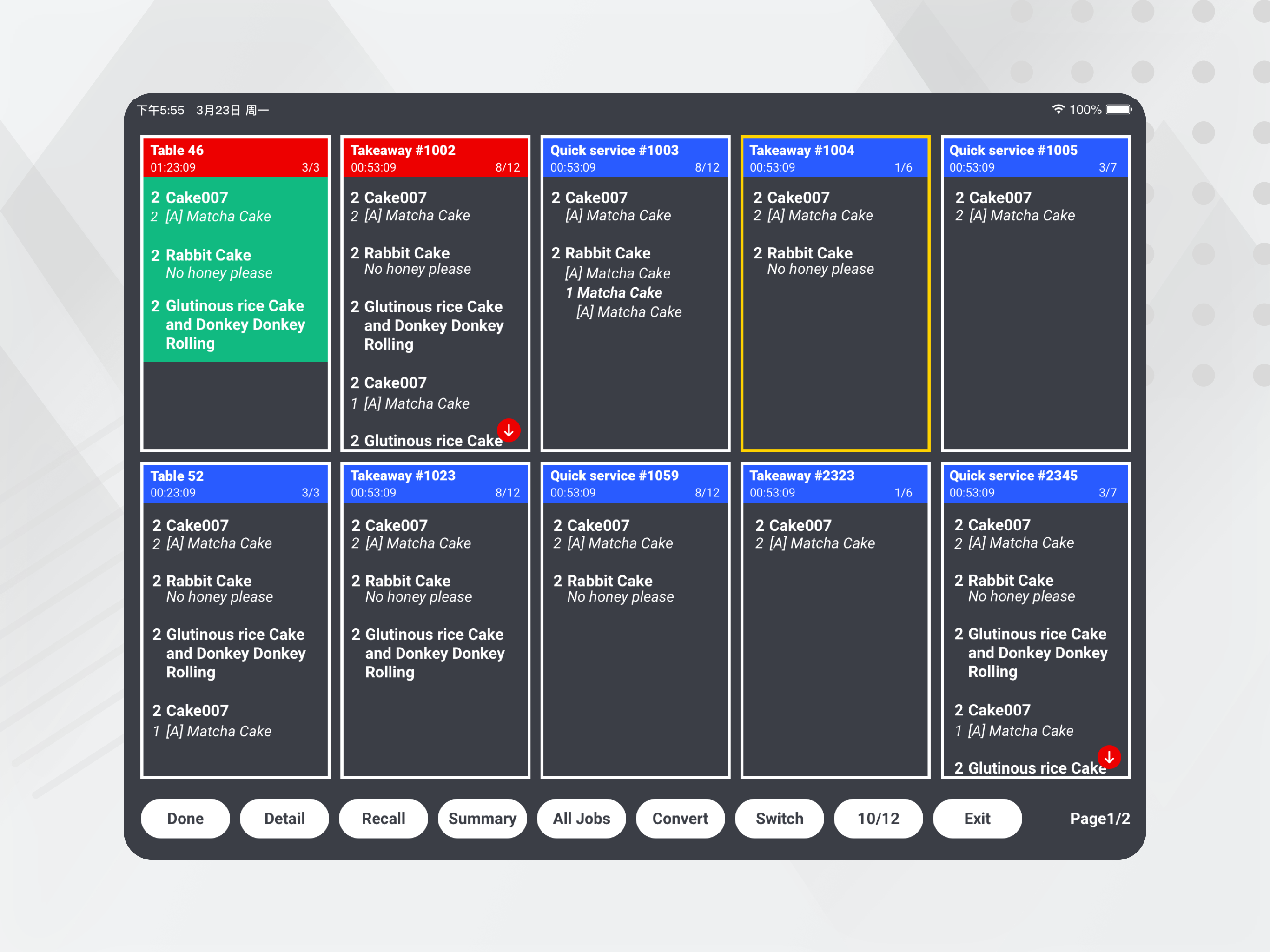Tap the 00:23:09 timer on Table 52

[173, 493]
